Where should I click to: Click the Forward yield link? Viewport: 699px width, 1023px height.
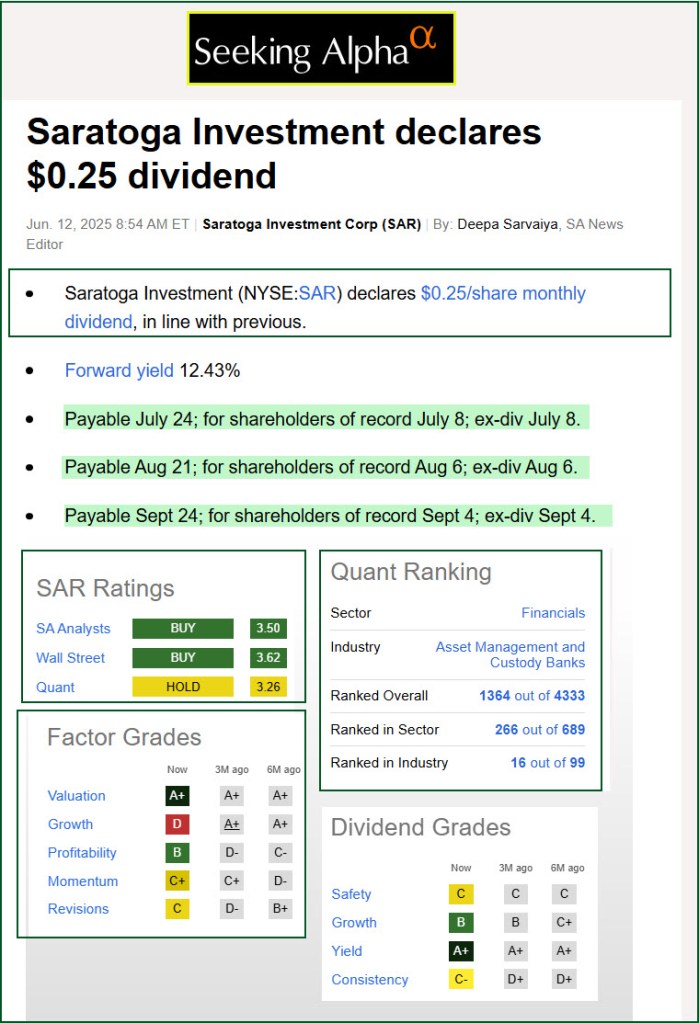[119, 370]
